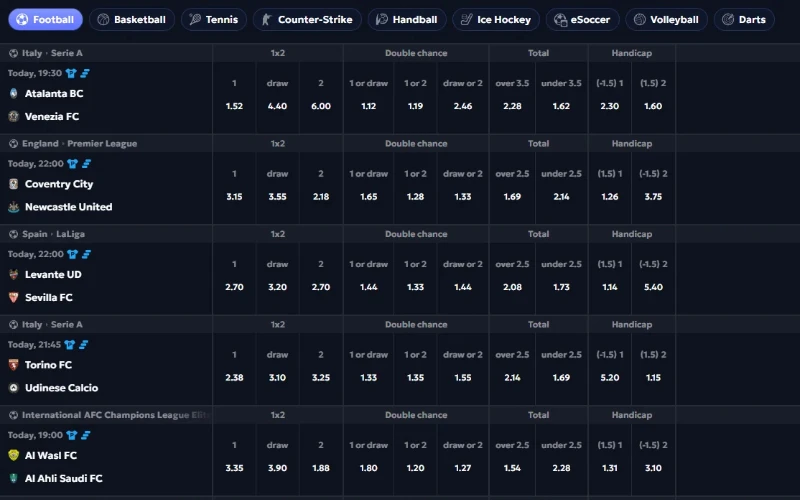The height and width of the screenshot is (500, 800).
Task: Switch to the Ice Hockey tab
Action: [496, 19]
